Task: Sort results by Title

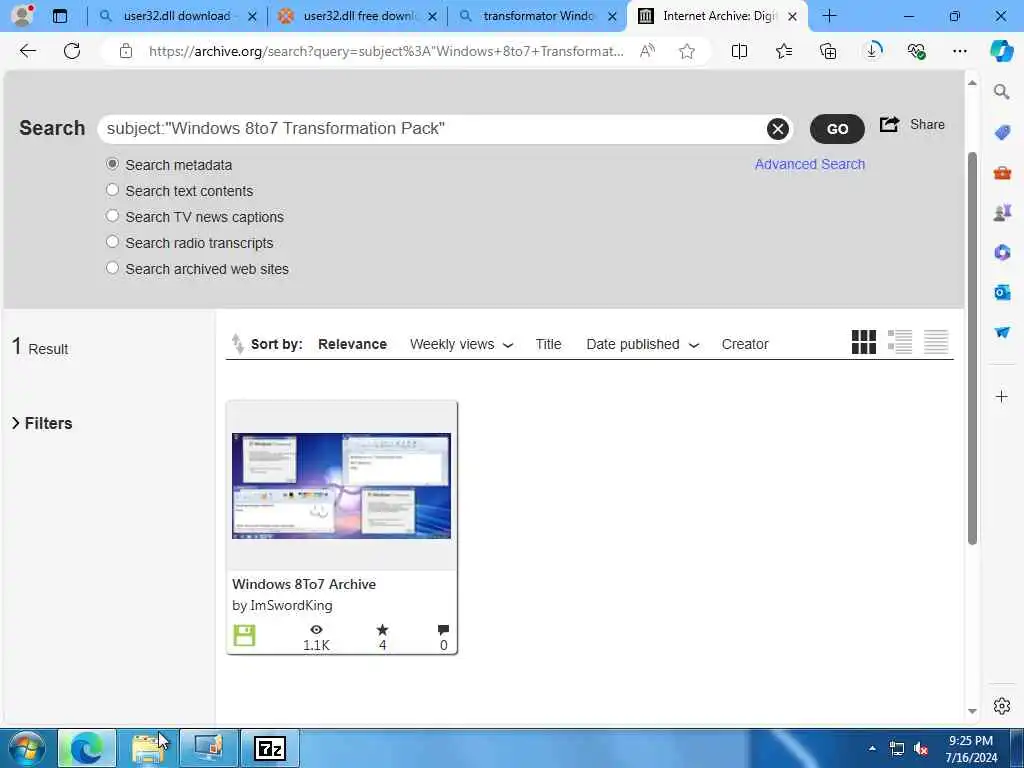Action: [548, 344]
